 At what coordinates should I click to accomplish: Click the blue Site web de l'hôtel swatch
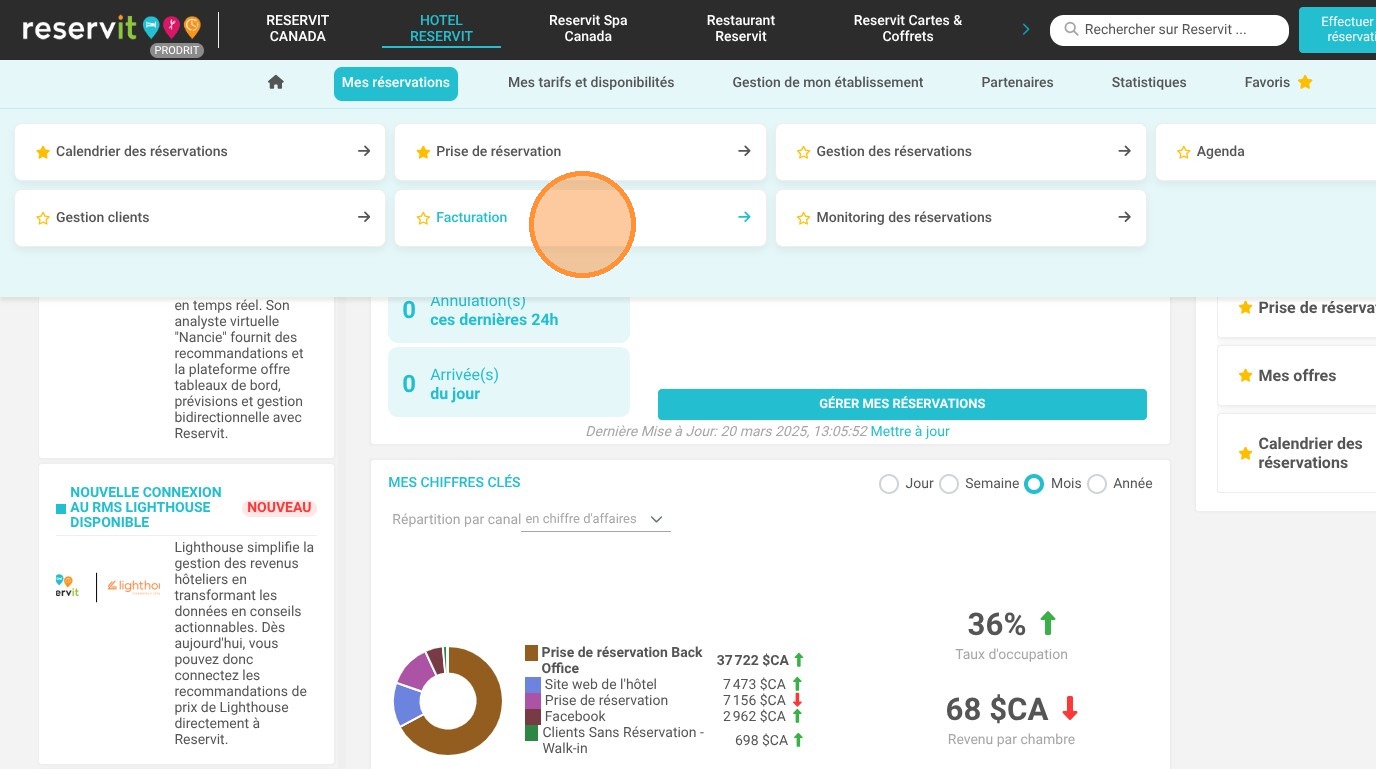[x=532, y=685]
